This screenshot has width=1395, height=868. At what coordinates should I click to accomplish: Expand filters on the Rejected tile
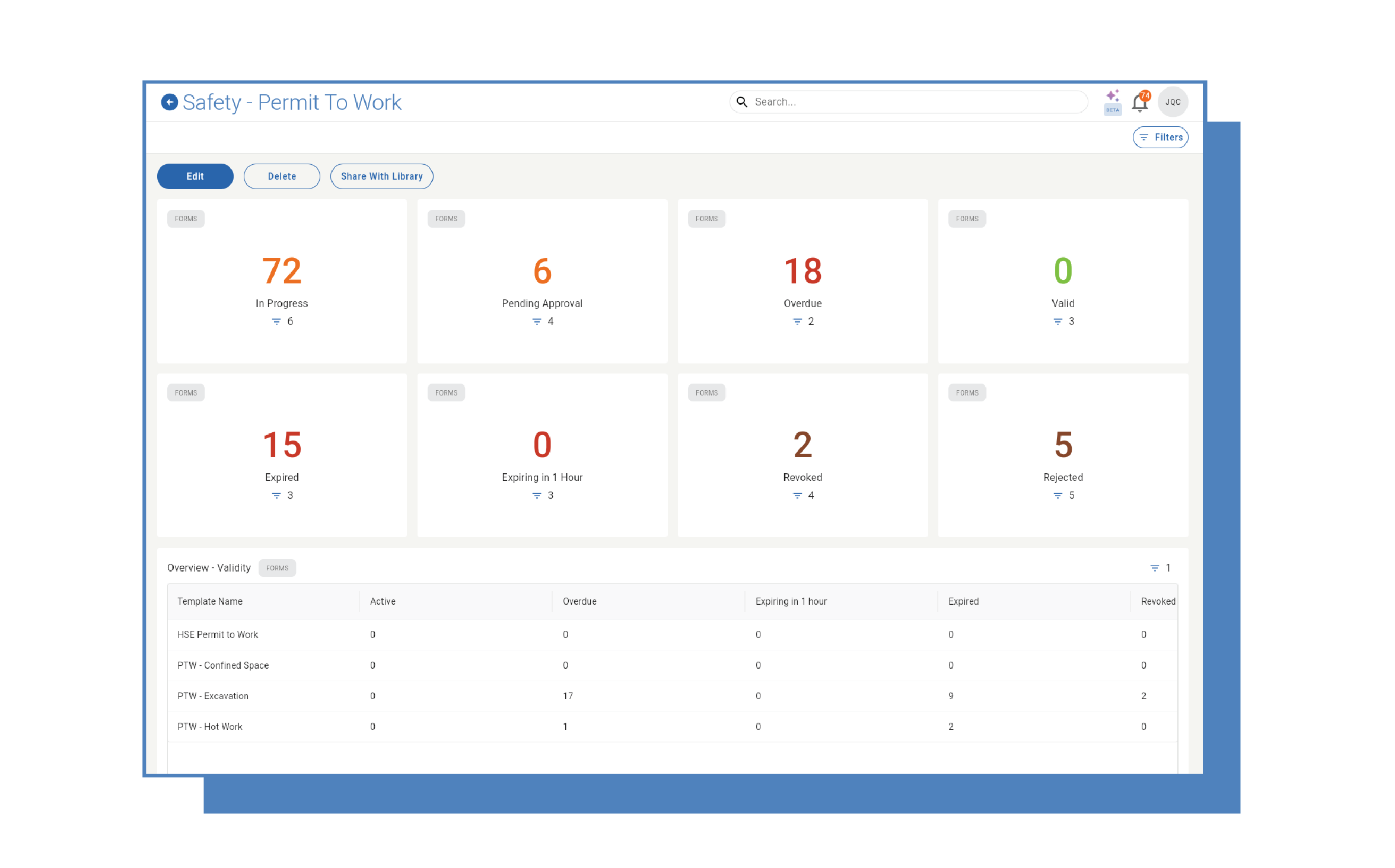pyautogui.click(x=1057, y=495)
